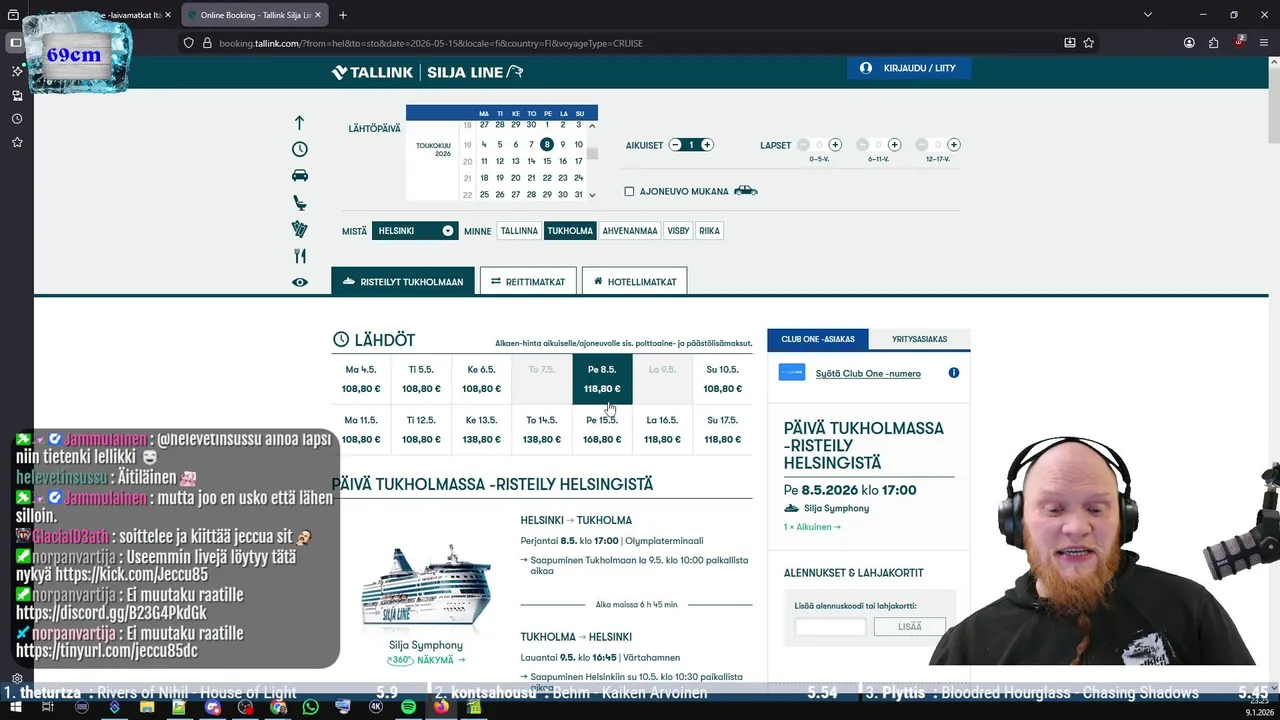Click the eye icon in booking sidebar

tap(300, 283)
